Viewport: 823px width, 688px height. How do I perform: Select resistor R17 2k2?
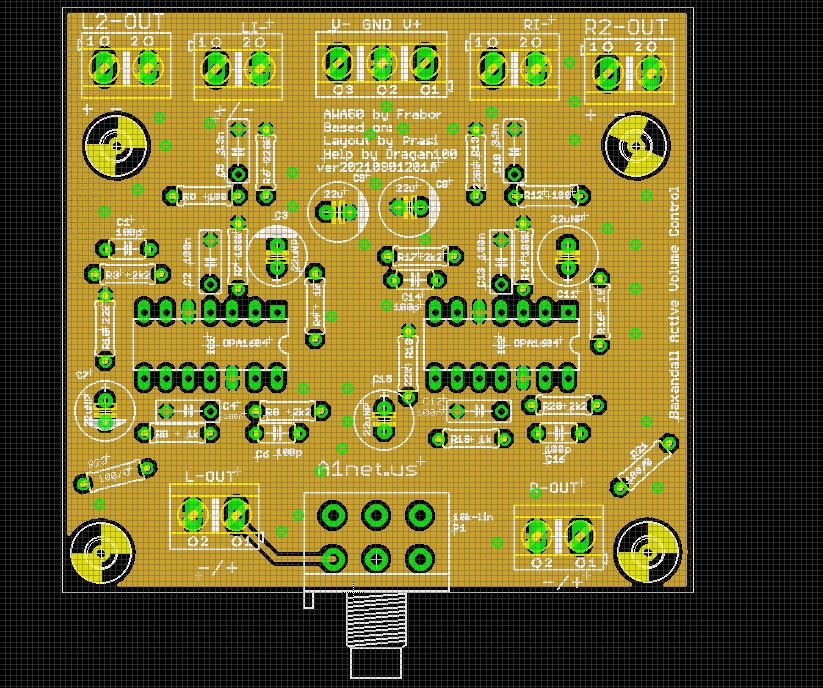tap(420, 257)
